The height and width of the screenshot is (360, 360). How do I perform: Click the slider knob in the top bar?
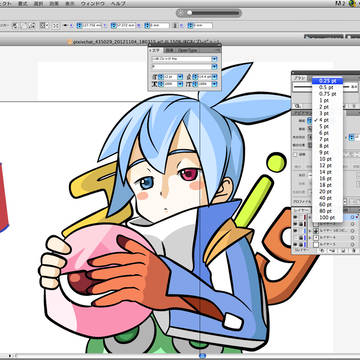(189, 13)
